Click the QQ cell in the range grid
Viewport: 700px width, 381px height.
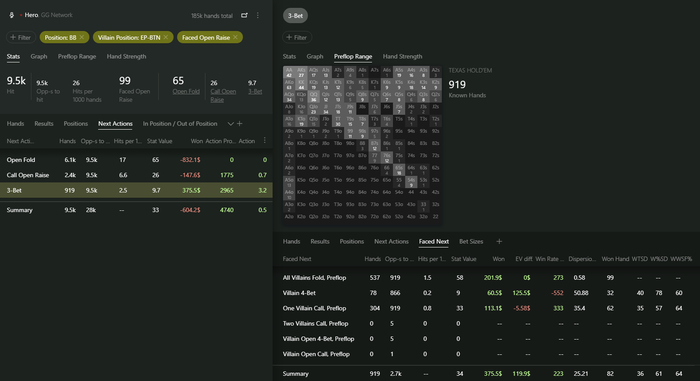313,96
